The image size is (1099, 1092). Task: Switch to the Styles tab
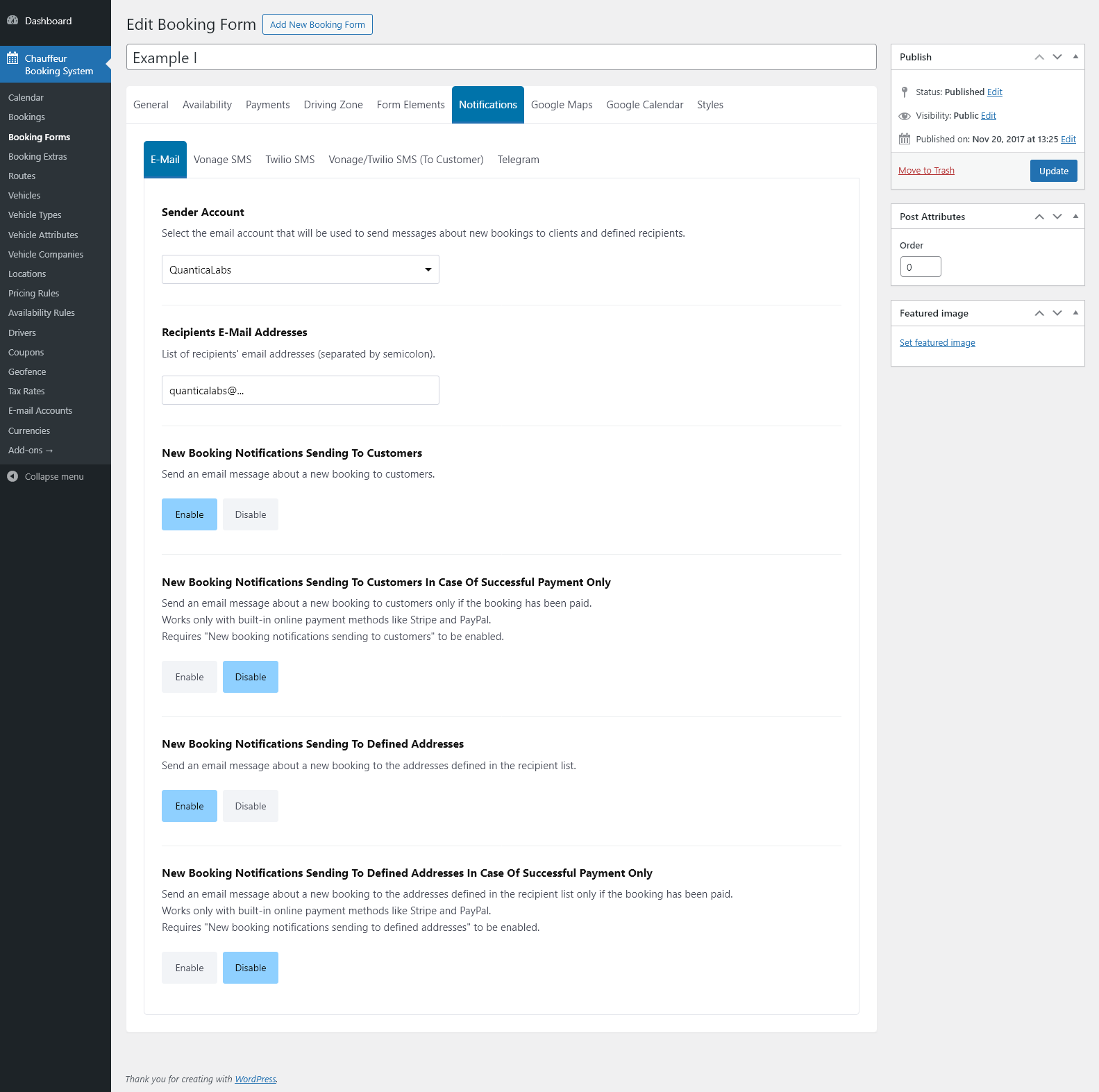click(710, 105)
